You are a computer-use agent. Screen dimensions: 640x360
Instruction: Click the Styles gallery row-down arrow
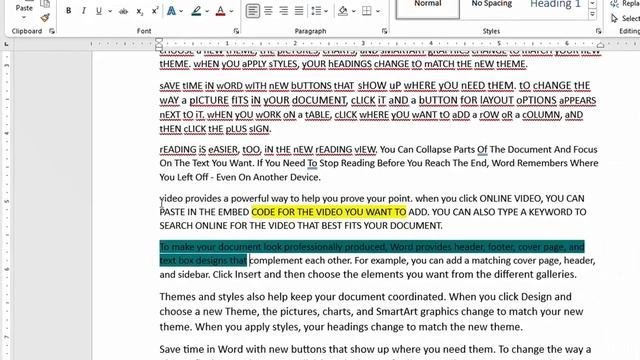pos(592,4)
